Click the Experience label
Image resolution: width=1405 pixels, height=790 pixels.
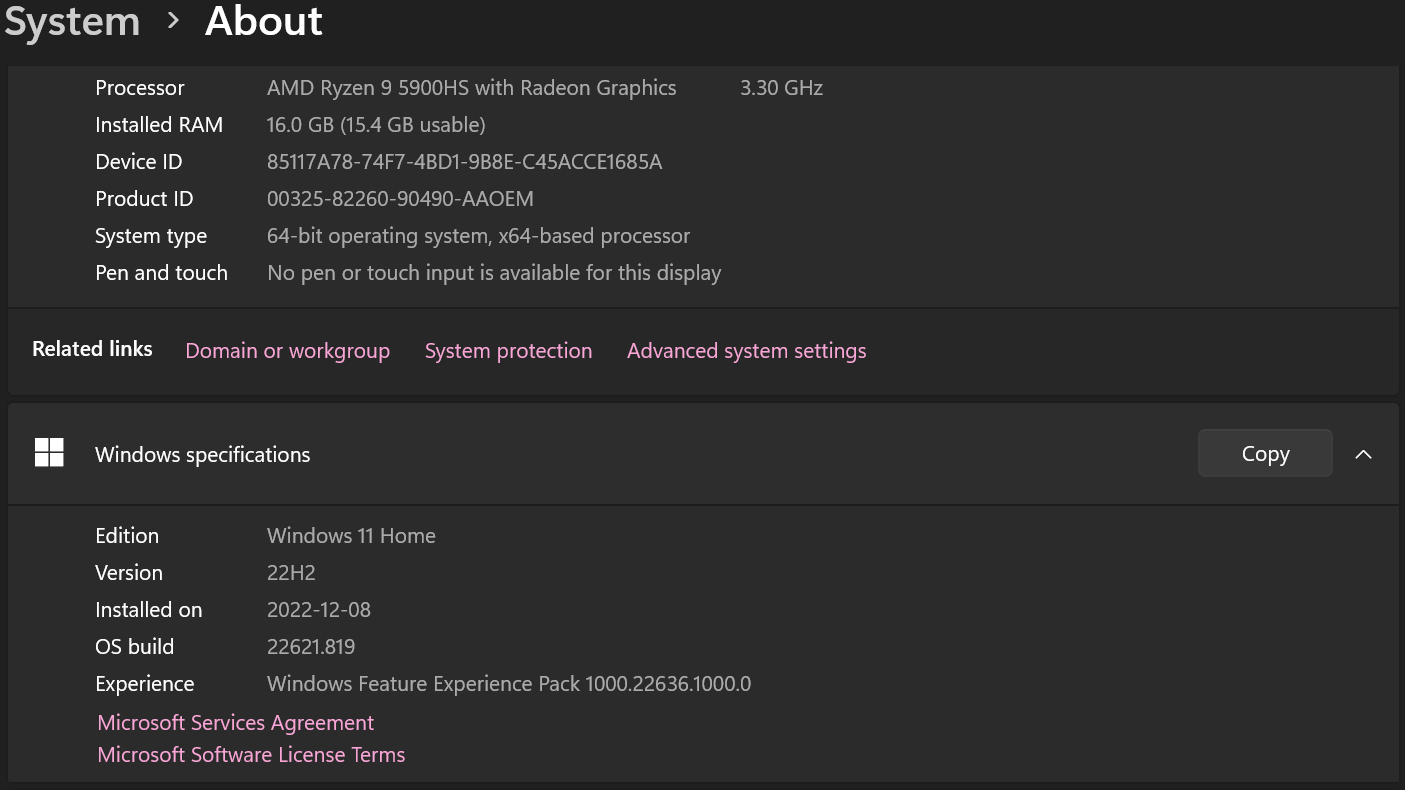click(145, 684)
